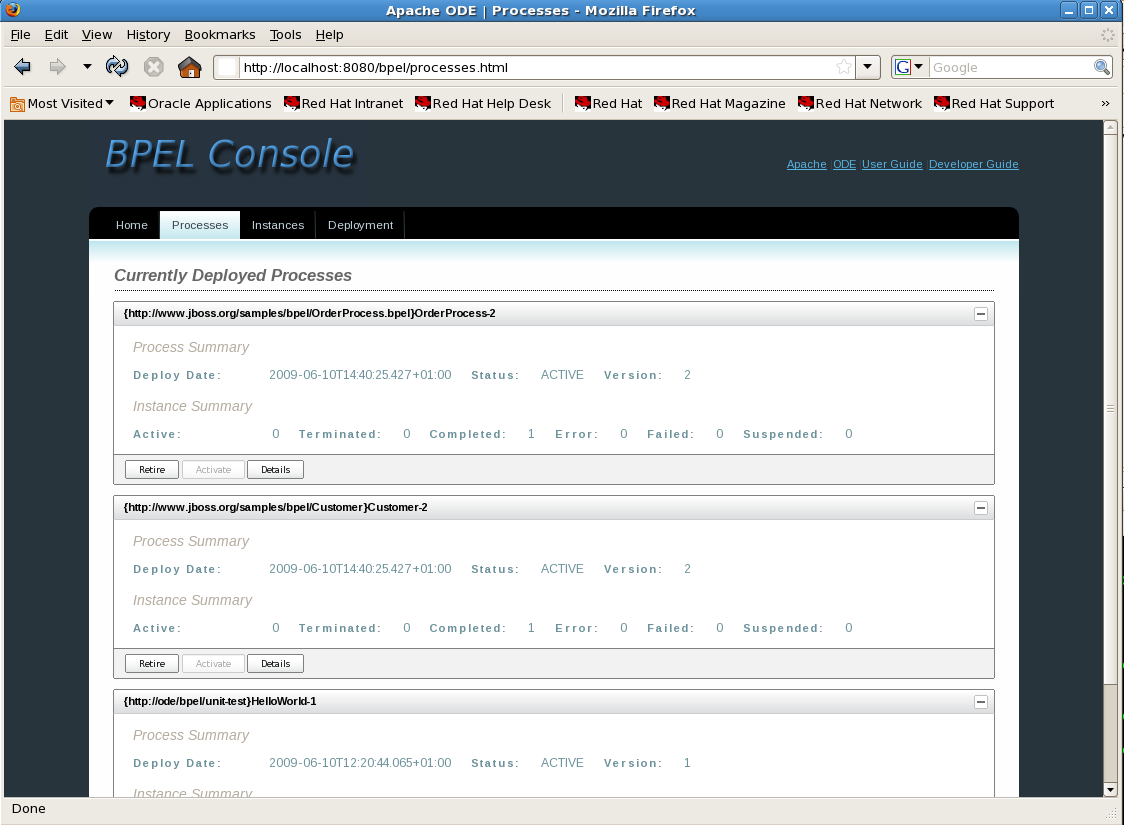The height and width of the screenshot is (825, 1124).
Task: Go to the Home page icon
Action: tap(190, 67)
